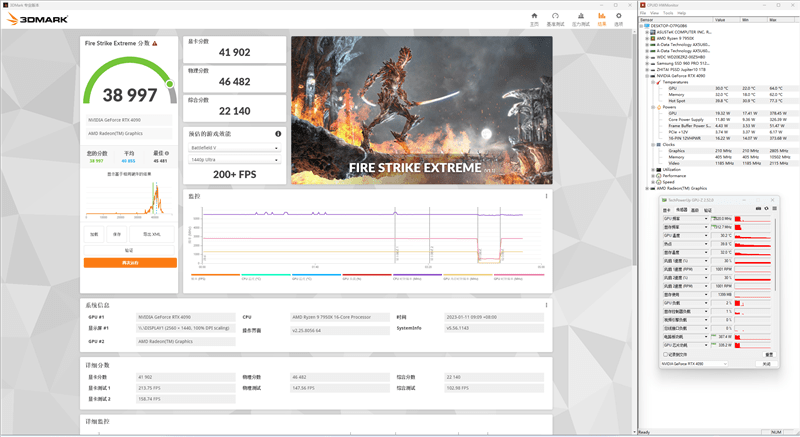Screen dimensions: 800x437
Task: Open the GPU 温度 sensor dropdown in GPU-Z
Action: (706, 236)
